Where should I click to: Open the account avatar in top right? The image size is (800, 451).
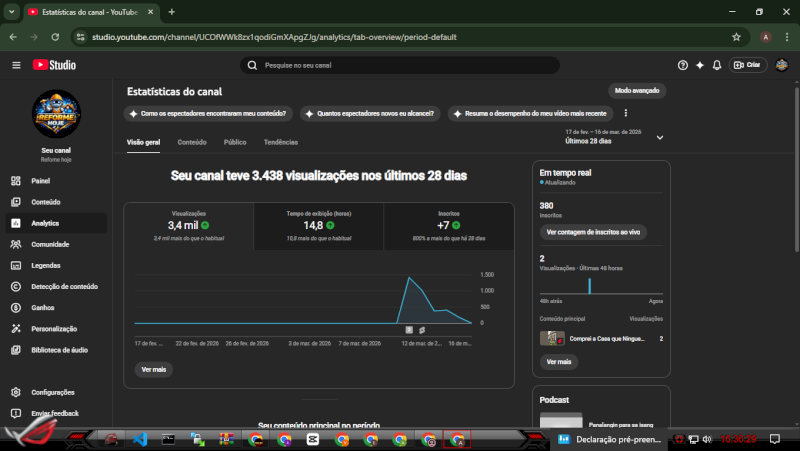pyautogui.click(x=781, y=65)
